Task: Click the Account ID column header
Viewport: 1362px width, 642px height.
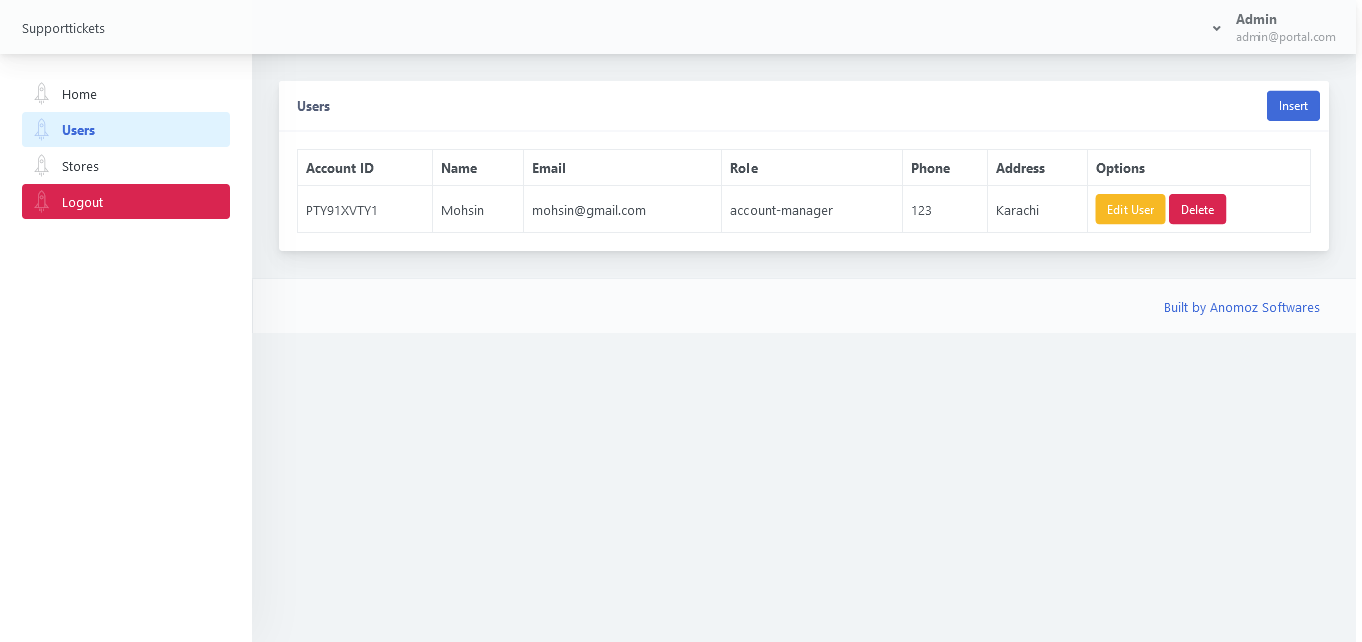Action: point(339,168)
